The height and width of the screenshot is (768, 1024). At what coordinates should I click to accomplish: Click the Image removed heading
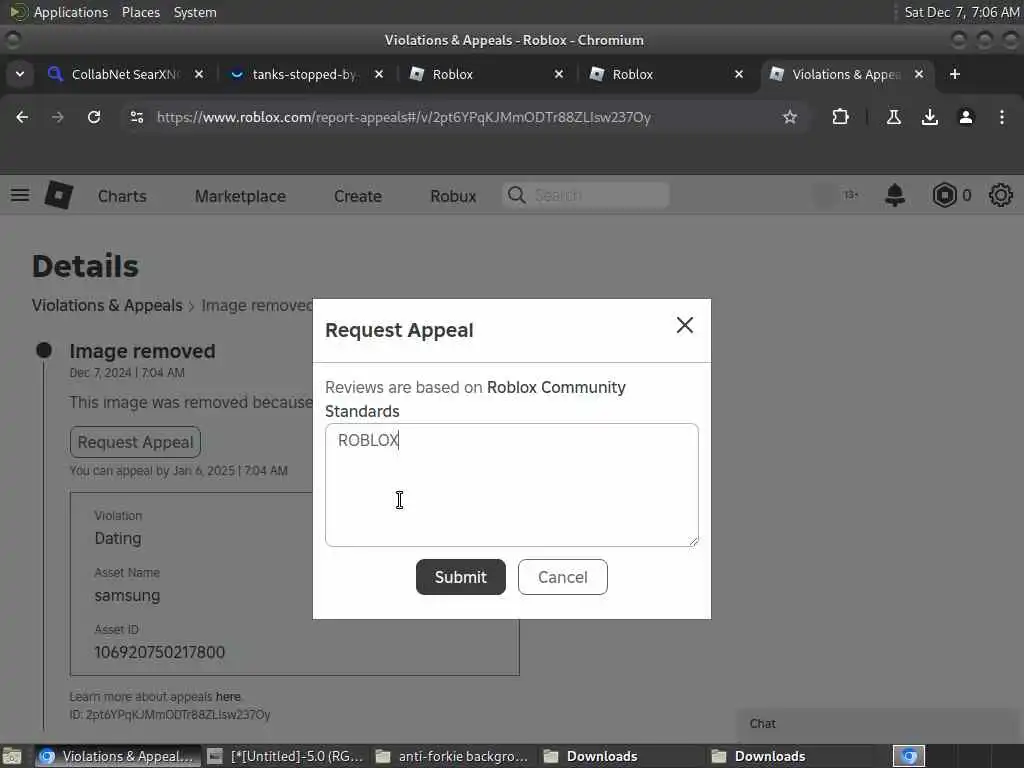pos(142,351)
